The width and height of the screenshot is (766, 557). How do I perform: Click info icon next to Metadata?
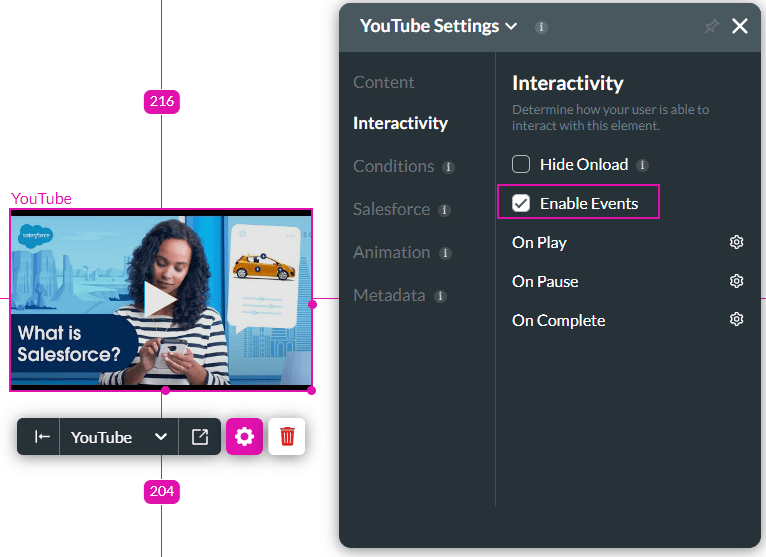click(440, 296)
